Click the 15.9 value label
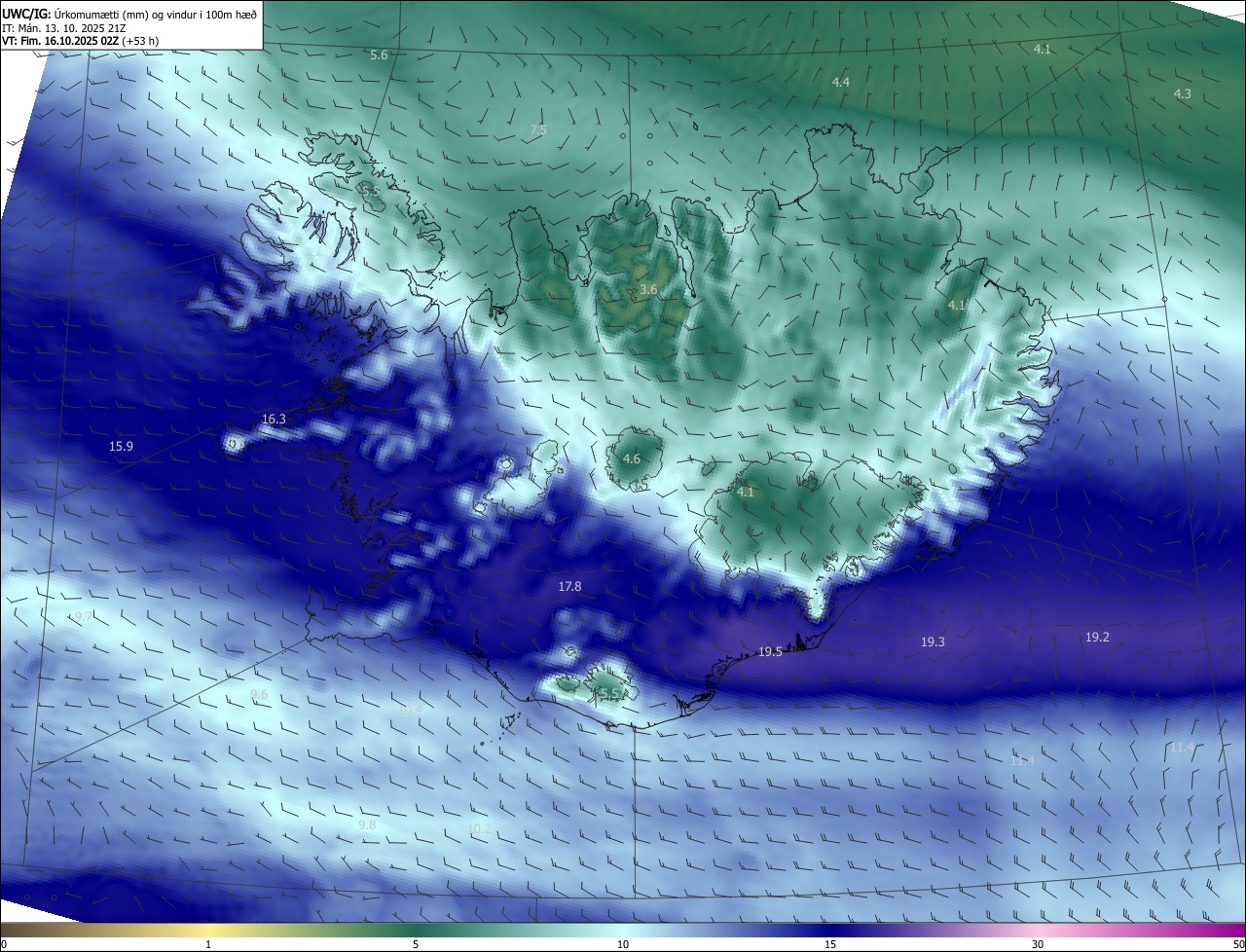 click(x=121, y=447)
